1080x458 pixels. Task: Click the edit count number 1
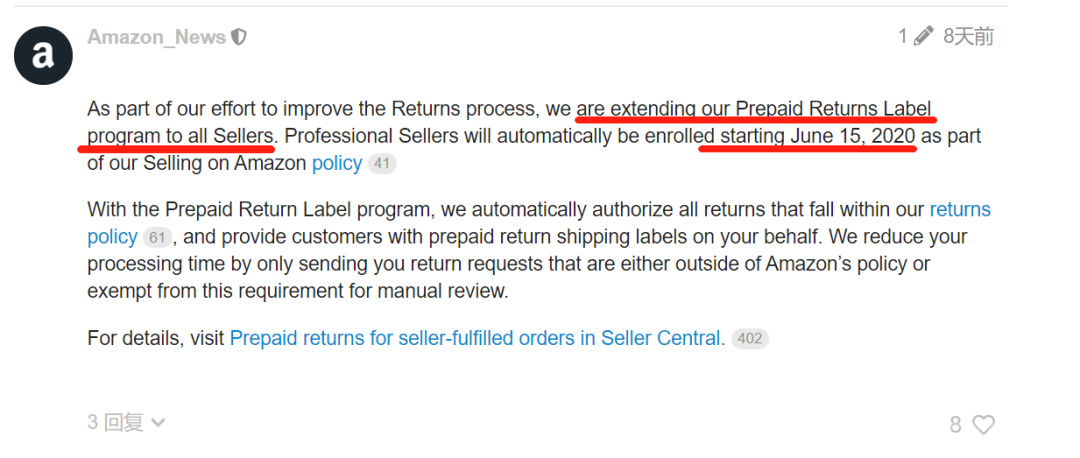tap(902, 37)
